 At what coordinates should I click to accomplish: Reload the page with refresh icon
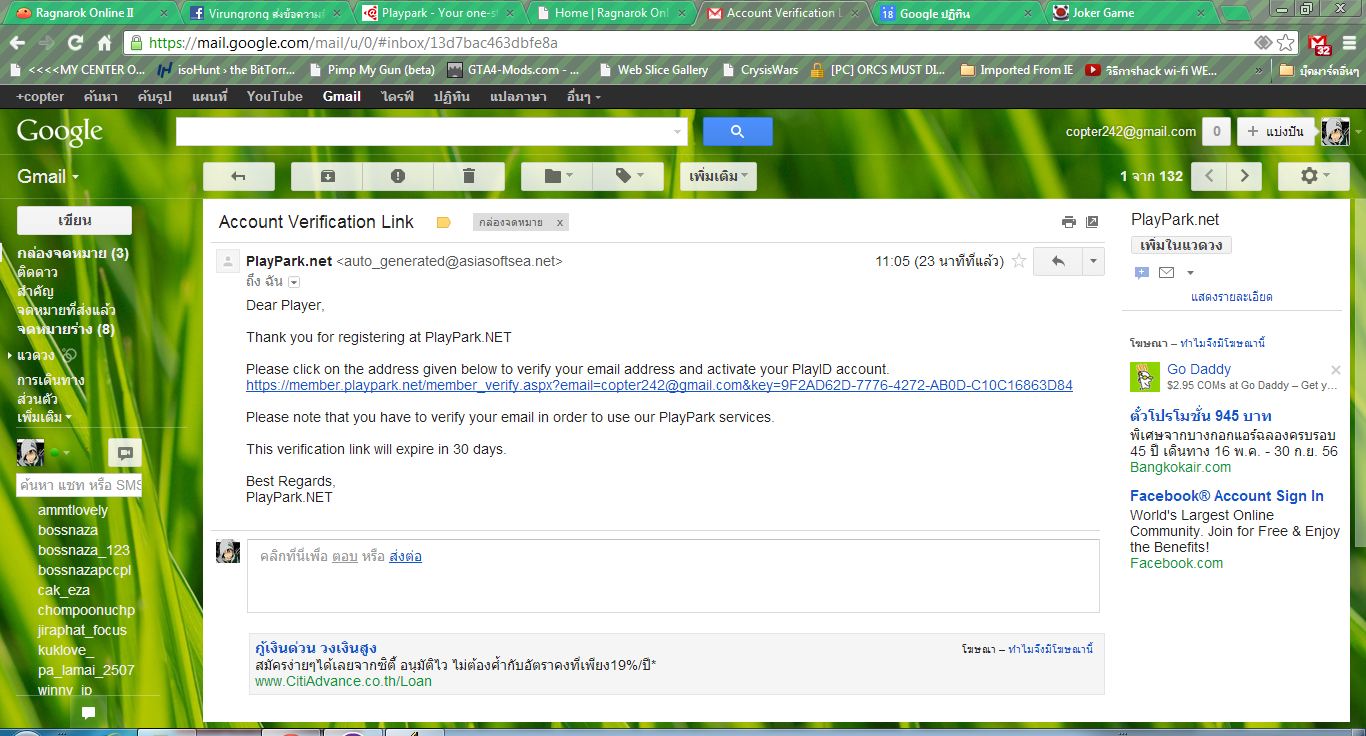(x=75, y=43)
